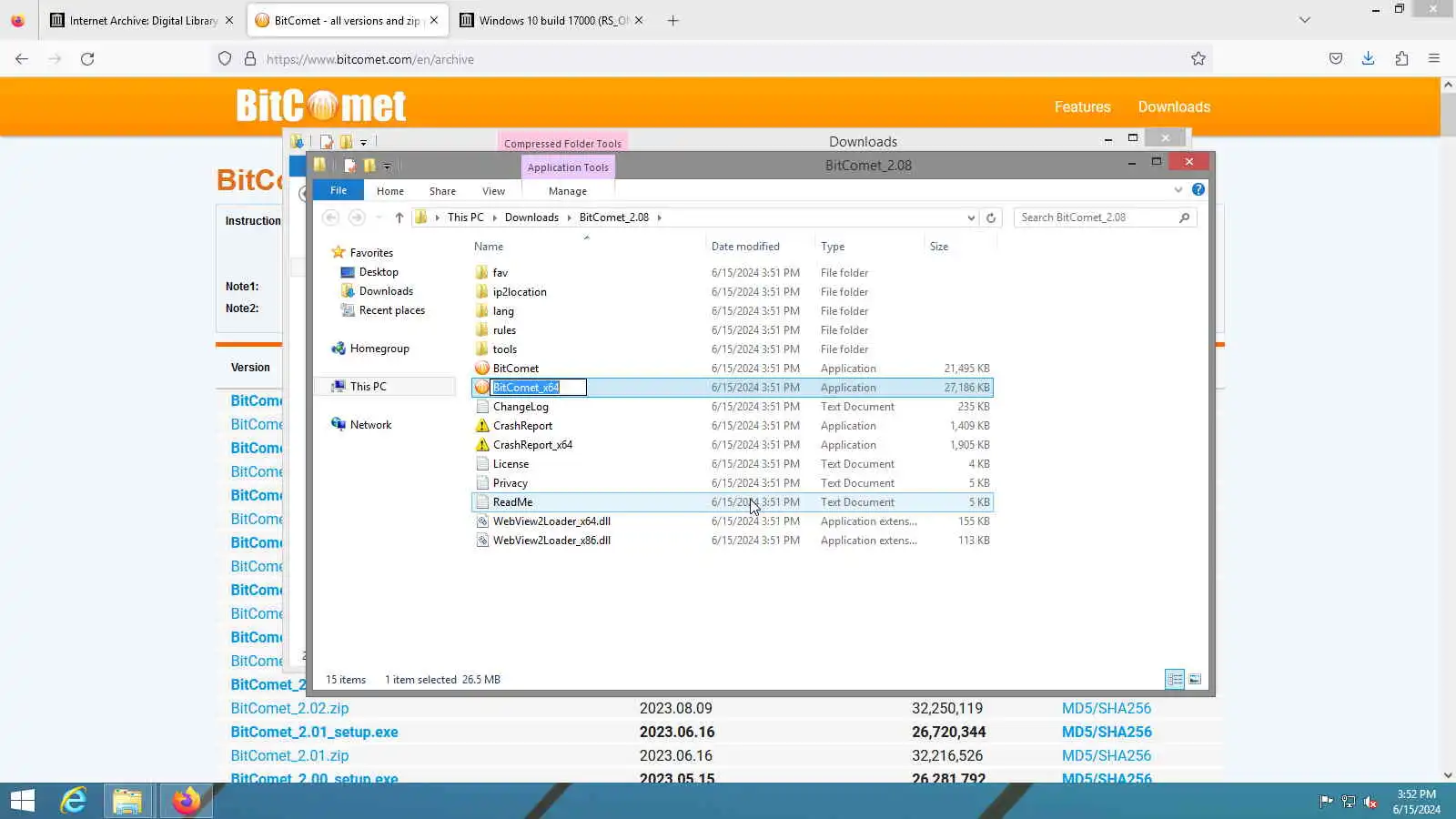Image resolution: width=1456 pixels, height=819 pixels.
Task: Switch to the View ribbon tab
Action: point(493,191)
